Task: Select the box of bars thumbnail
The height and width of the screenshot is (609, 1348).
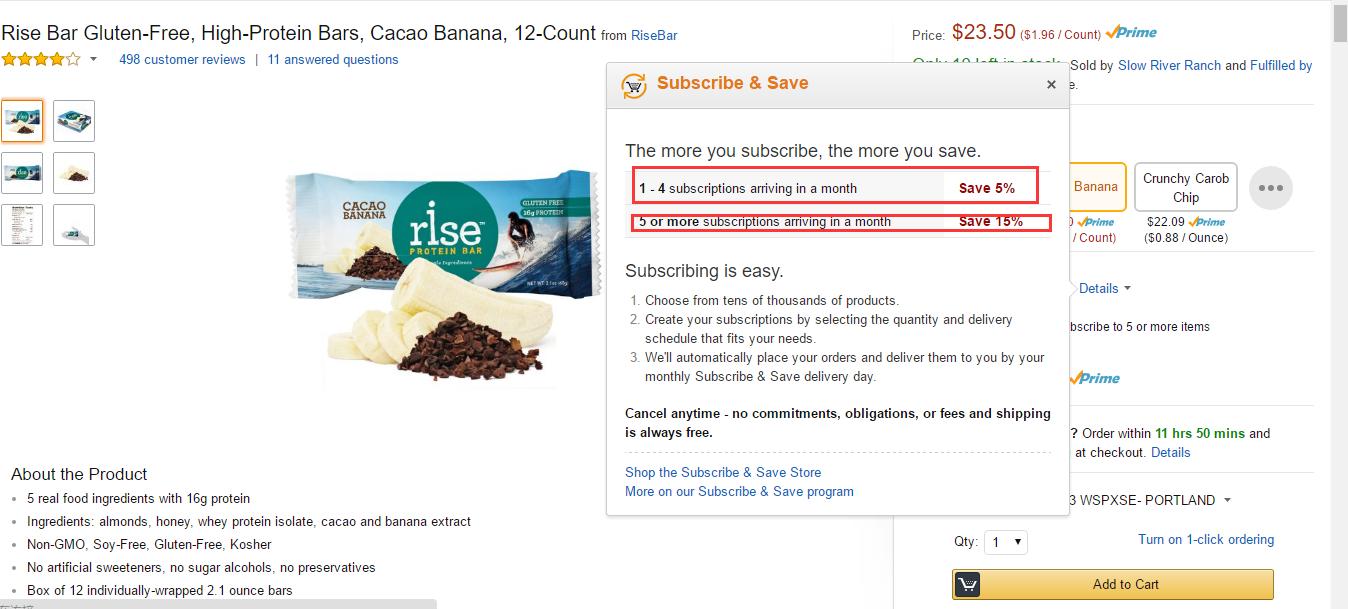Action: coord(74,121)
